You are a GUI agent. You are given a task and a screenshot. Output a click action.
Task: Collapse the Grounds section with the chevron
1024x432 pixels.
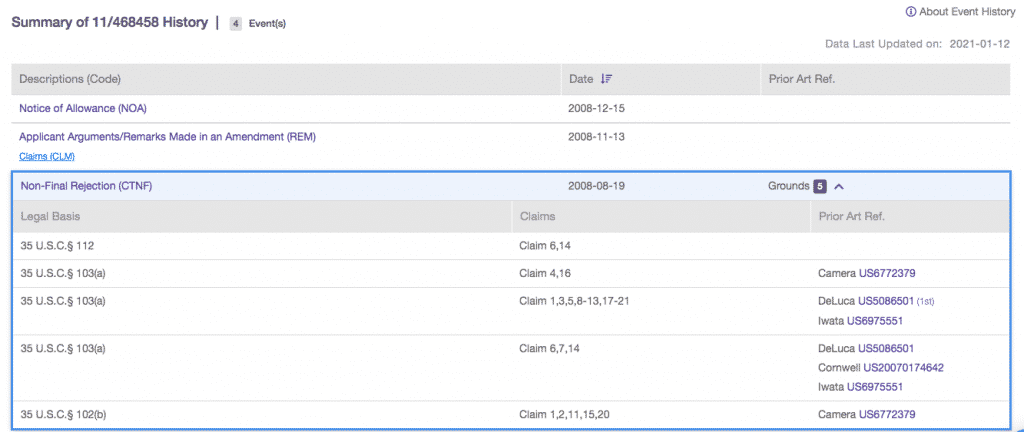pyautogui.click(x=839, y=186)
